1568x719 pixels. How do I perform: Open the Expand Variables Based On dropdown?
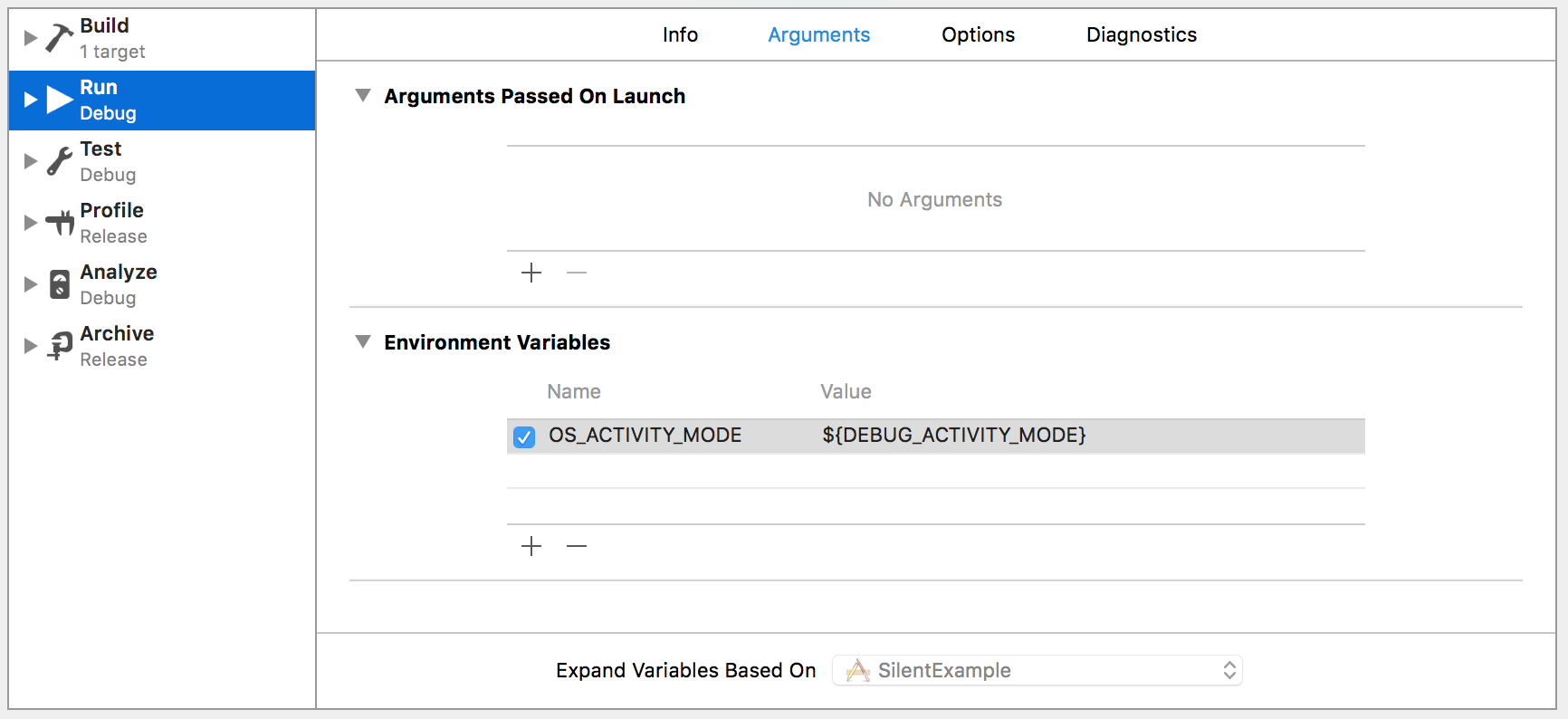click(x=1037, y=670)
